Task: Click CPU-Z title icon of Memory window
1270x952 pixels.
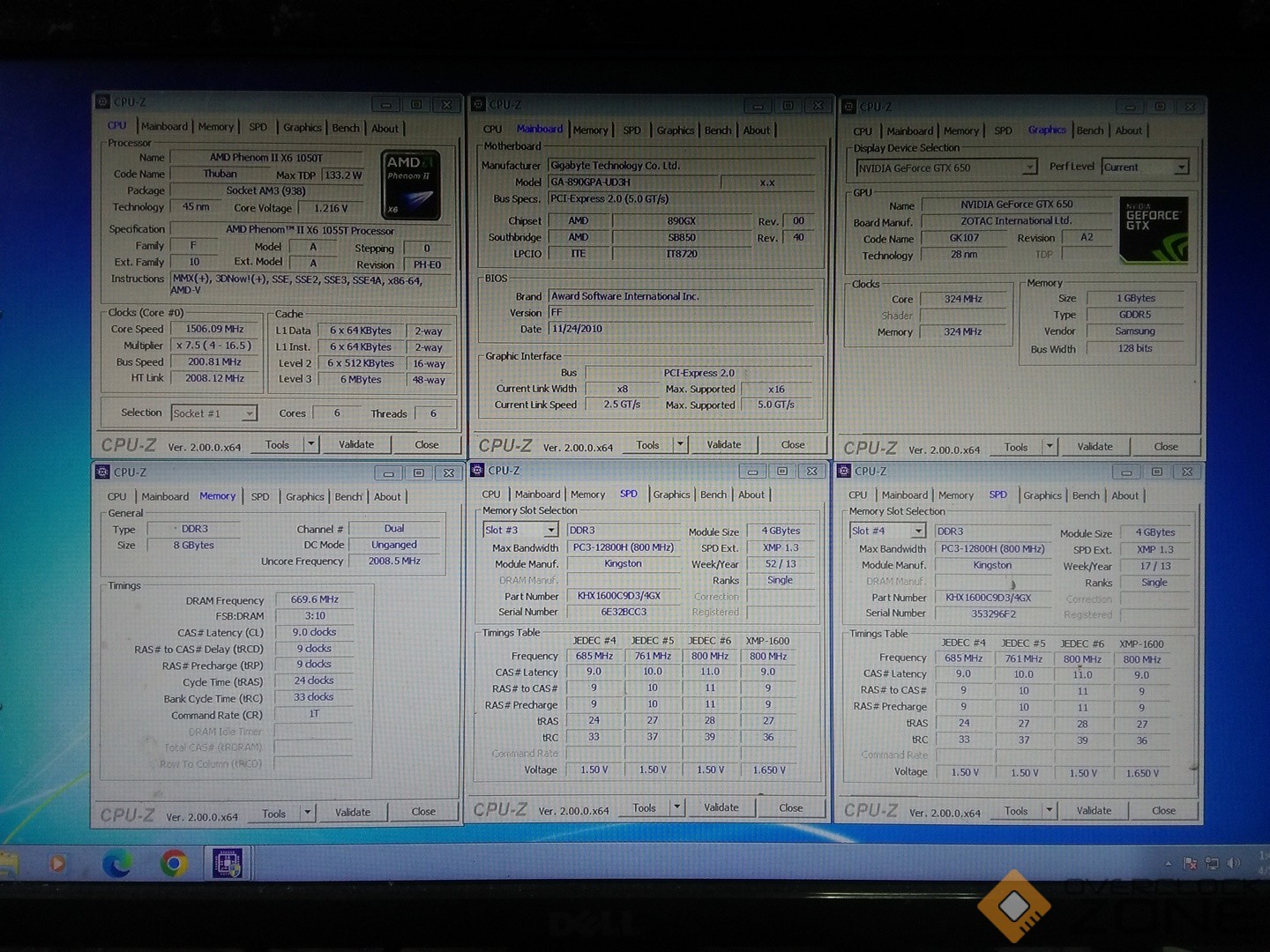Action: (x=103, y=472)
